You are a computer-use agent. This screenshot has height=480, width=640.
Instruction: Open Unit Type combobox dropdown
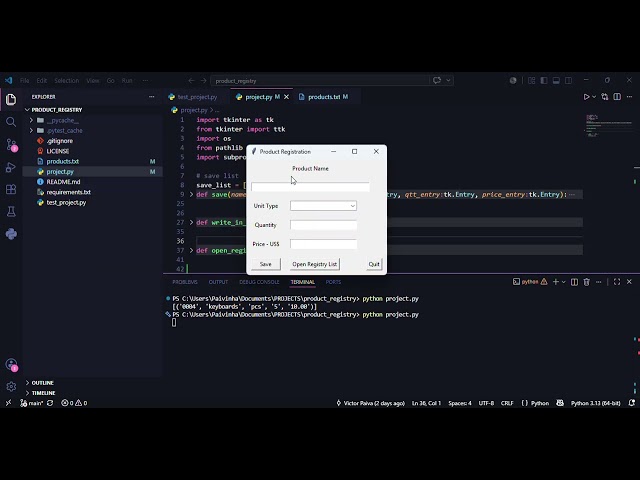(x=352, y=206)
